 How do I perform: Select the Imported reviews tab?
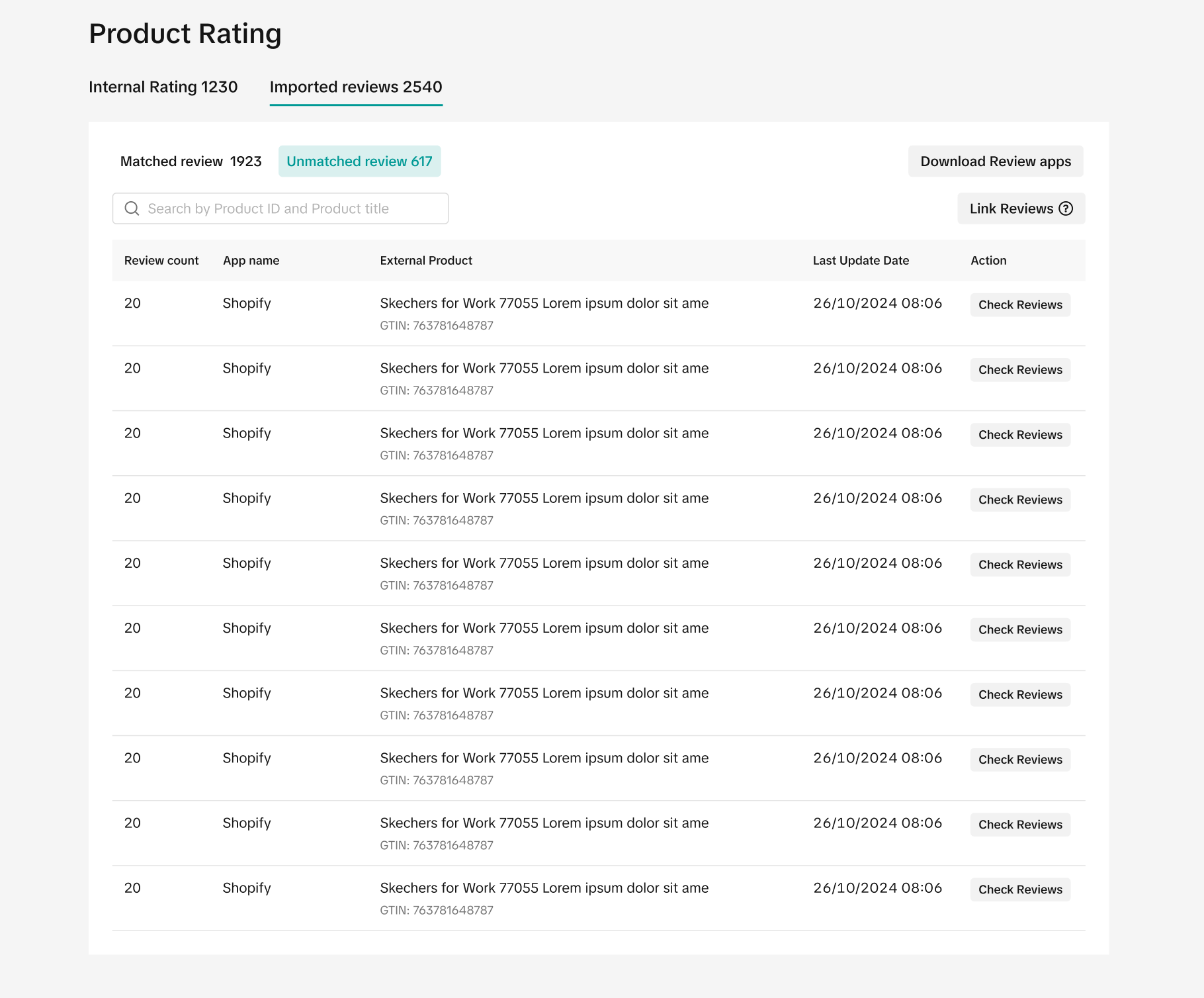356,87
